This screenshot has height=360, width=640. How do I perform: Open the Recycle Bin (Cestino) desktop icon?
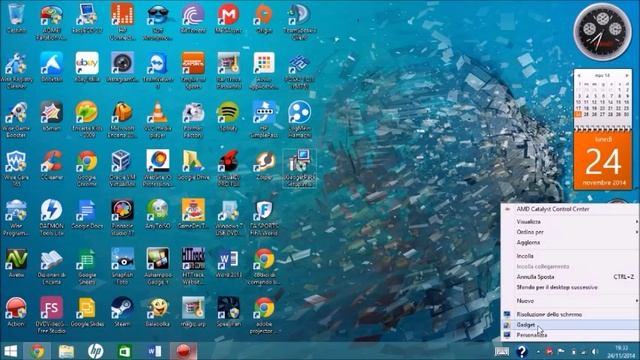(x=16, y=18)
